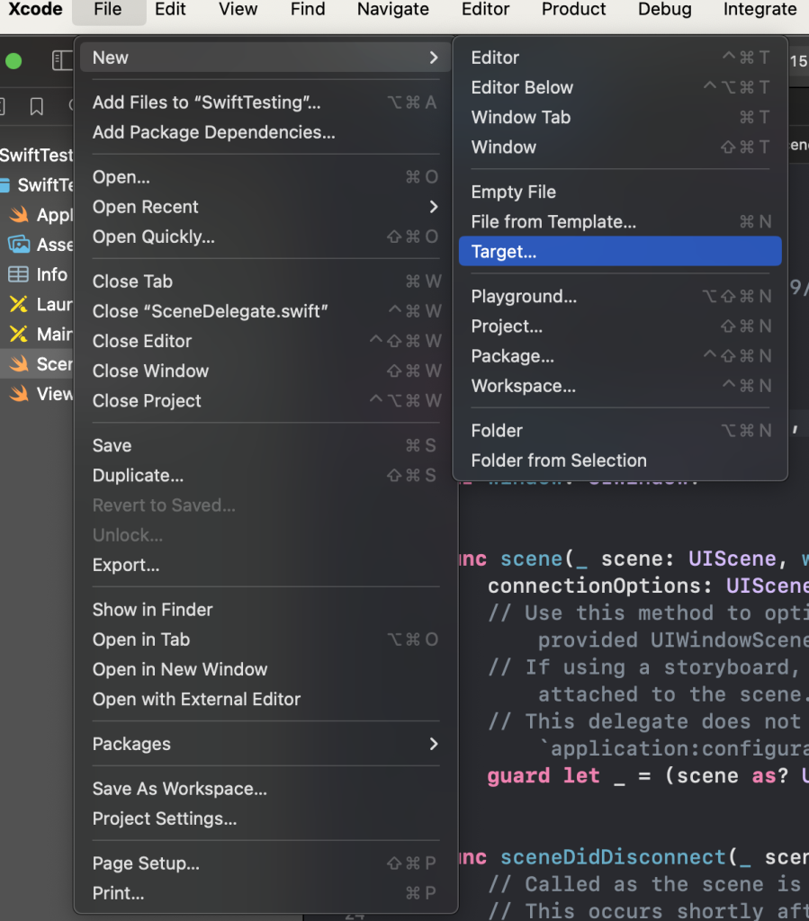Image resolution: width=809 pixels, height=921 pixels.
Task: Choose Window in the New submenu
Action: 620,147
